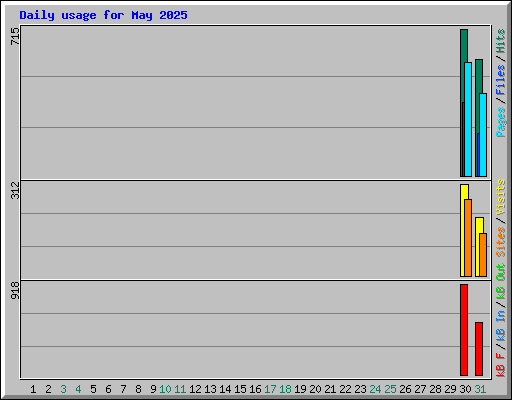Click the 312 visits axis label
Image resolution: width=512 pixels, height=400 pixels.
click(x=15, y=190)
